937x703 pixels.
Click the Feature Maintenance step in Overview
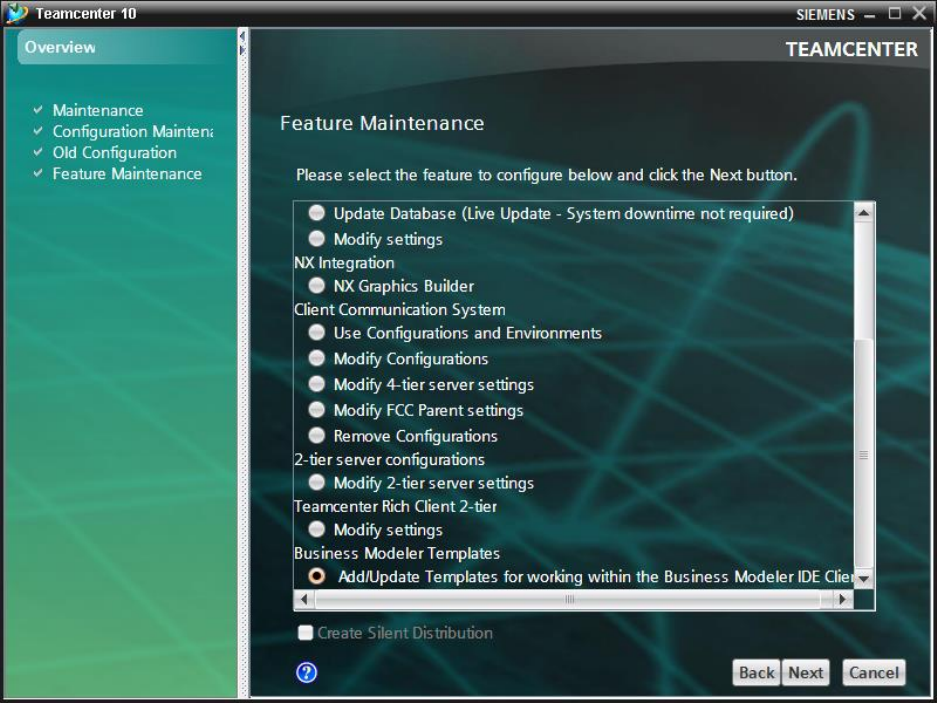coord(127,173)
